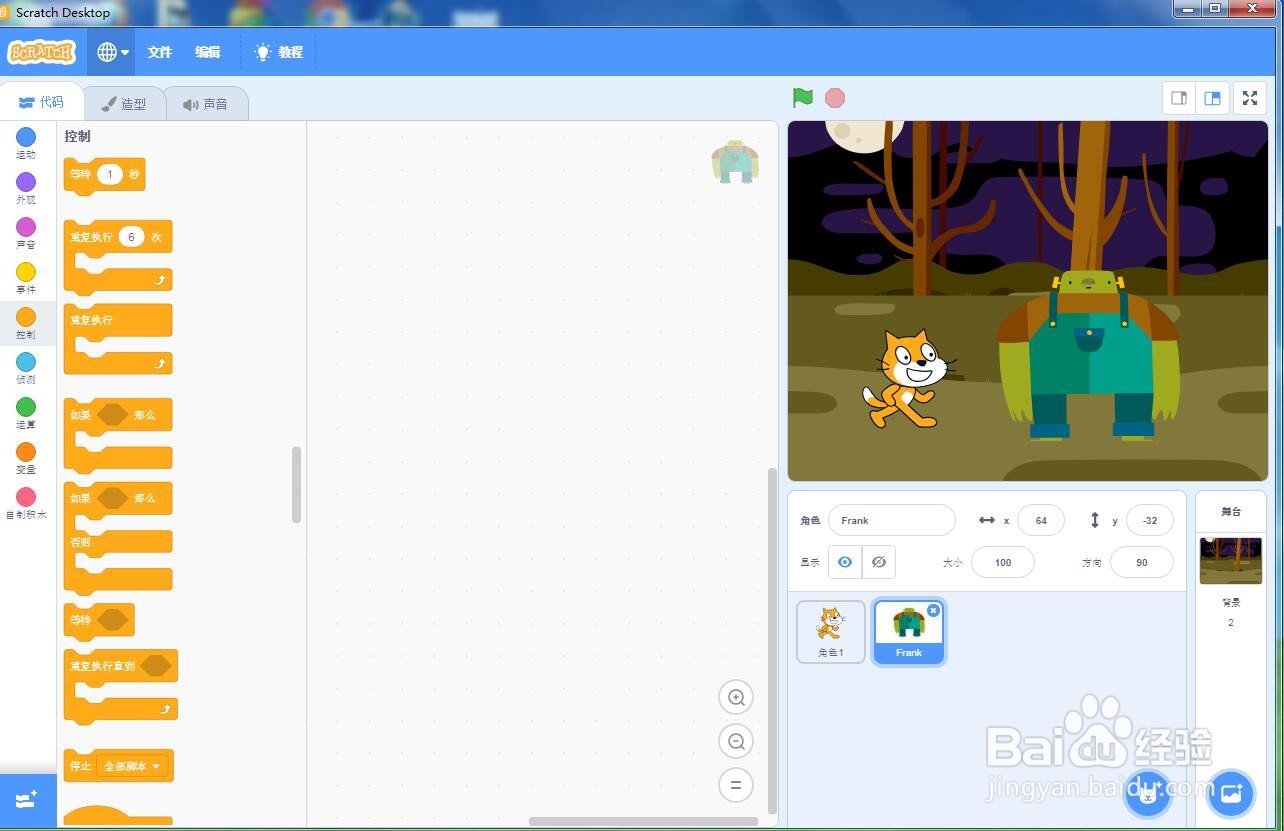Select the 侦测 sensing category

click(26, 368)
